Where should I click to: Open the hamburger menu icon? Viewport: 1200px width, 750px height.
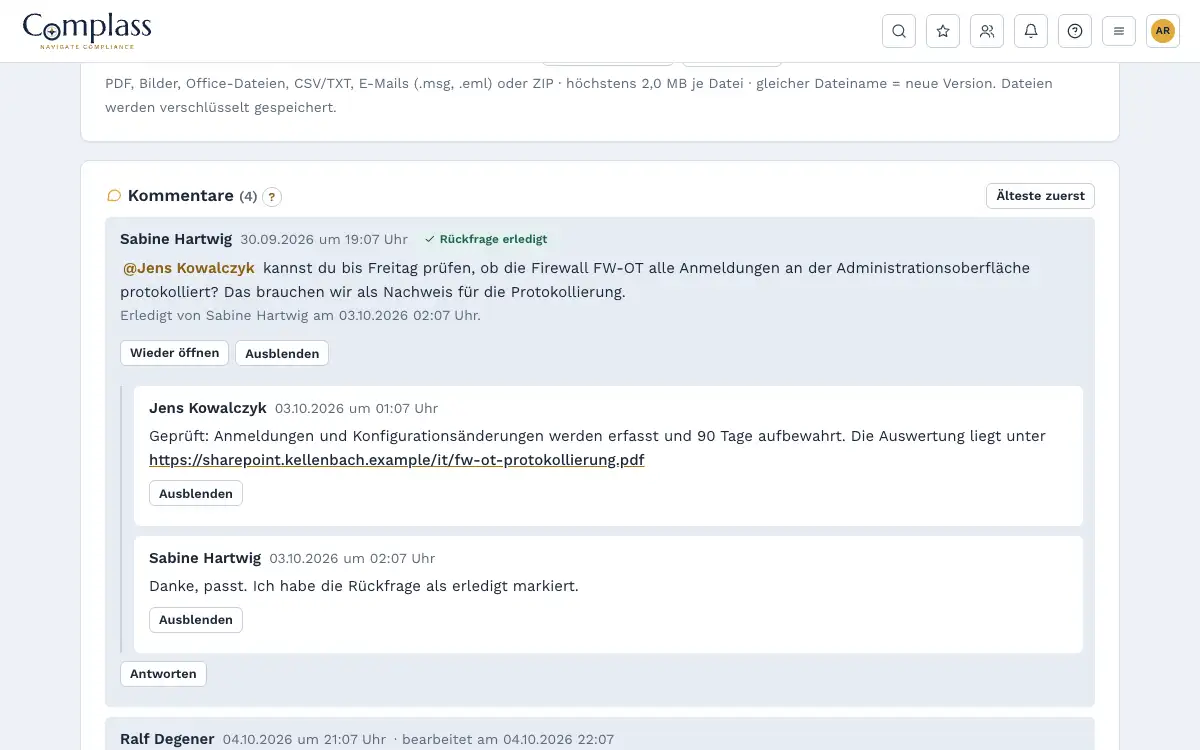point(1119,31)
